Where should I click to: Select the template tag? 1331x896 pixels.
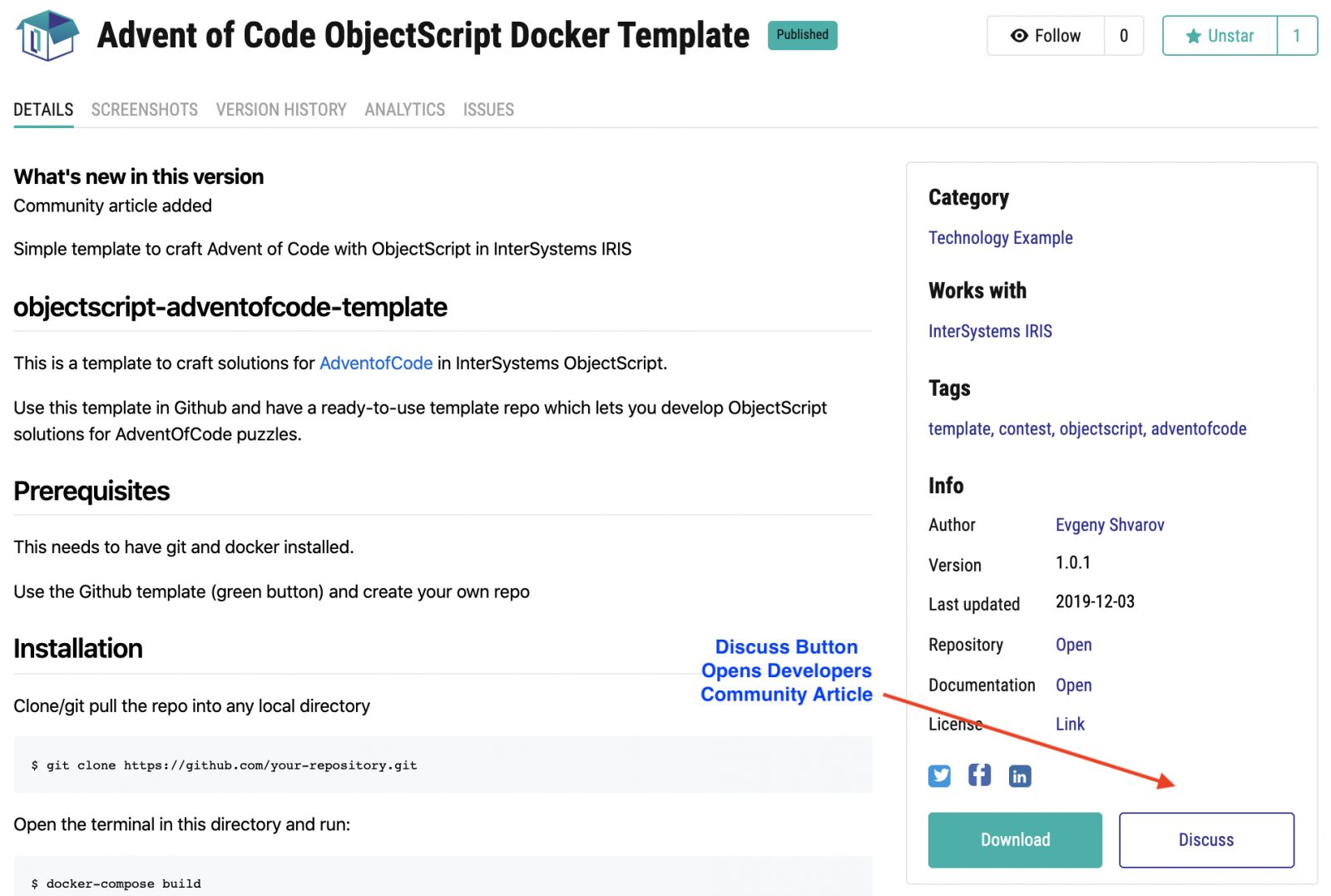point(960,429)
